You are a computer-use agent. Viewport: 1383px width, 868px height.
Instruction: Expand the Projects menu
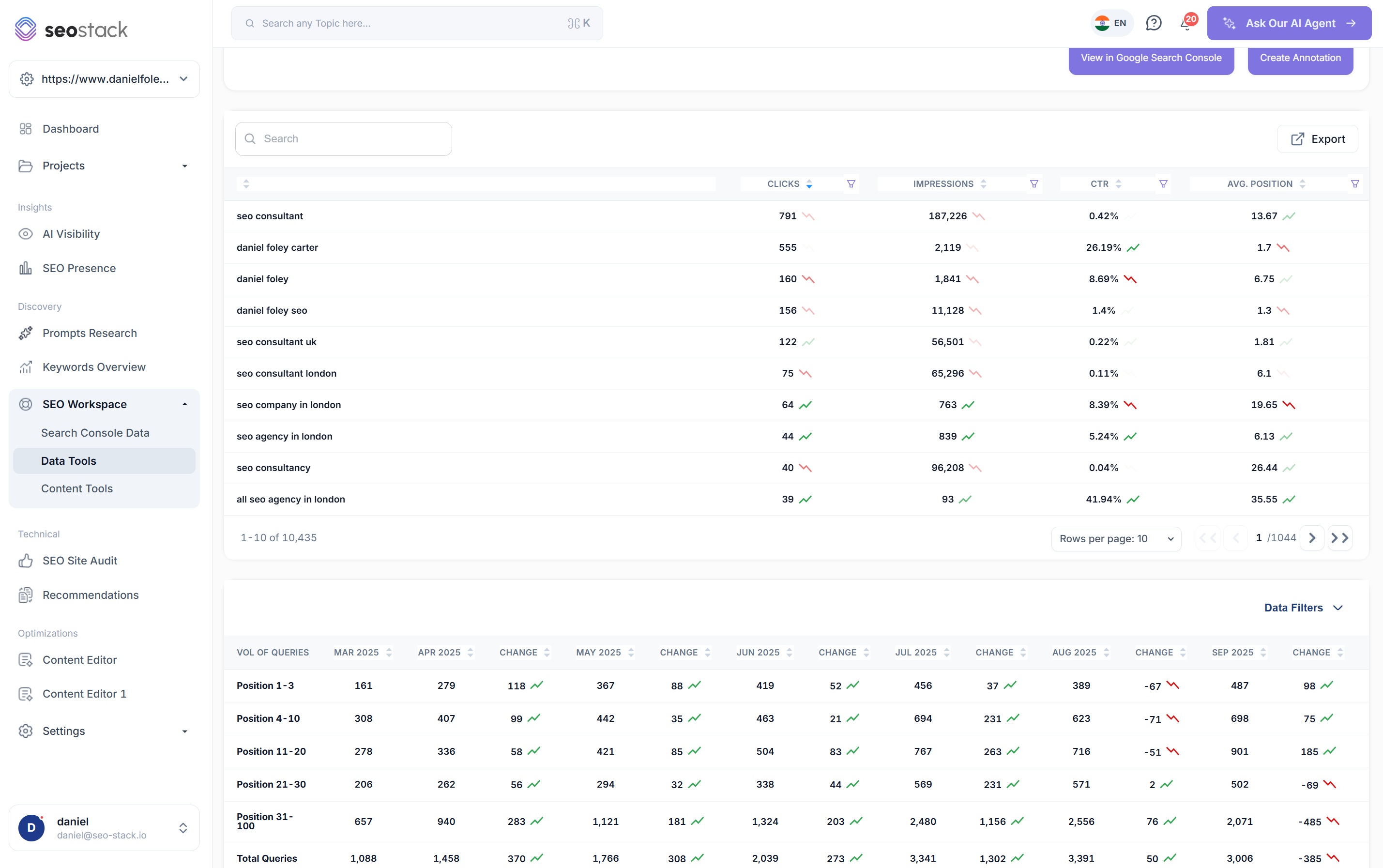click(x=185, y=166)
